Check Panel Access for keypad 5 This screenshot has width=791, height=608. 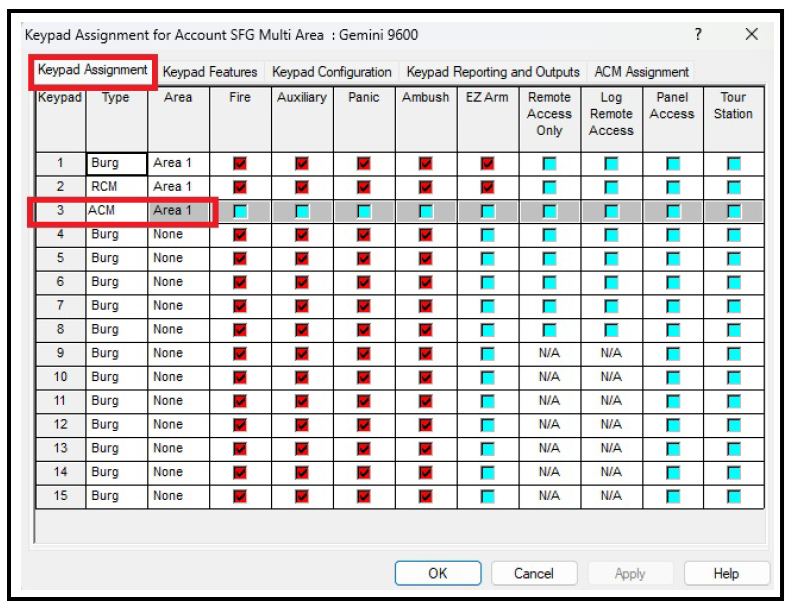(x=673, y=258)
